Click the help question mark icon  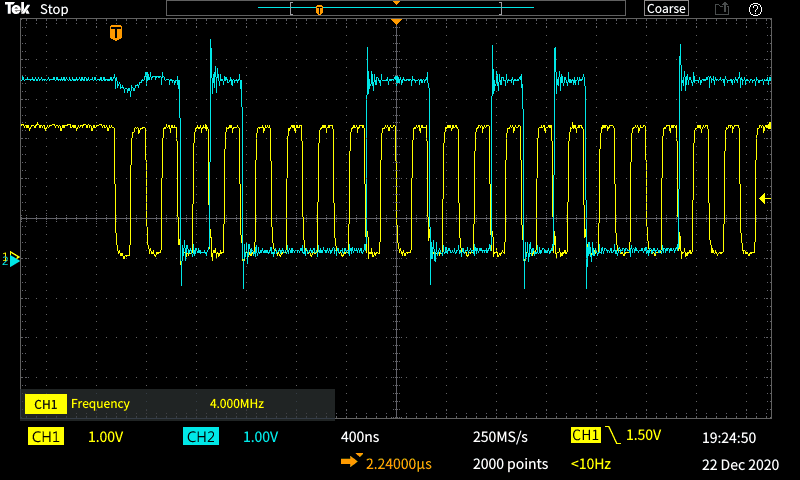pos(755,9)
